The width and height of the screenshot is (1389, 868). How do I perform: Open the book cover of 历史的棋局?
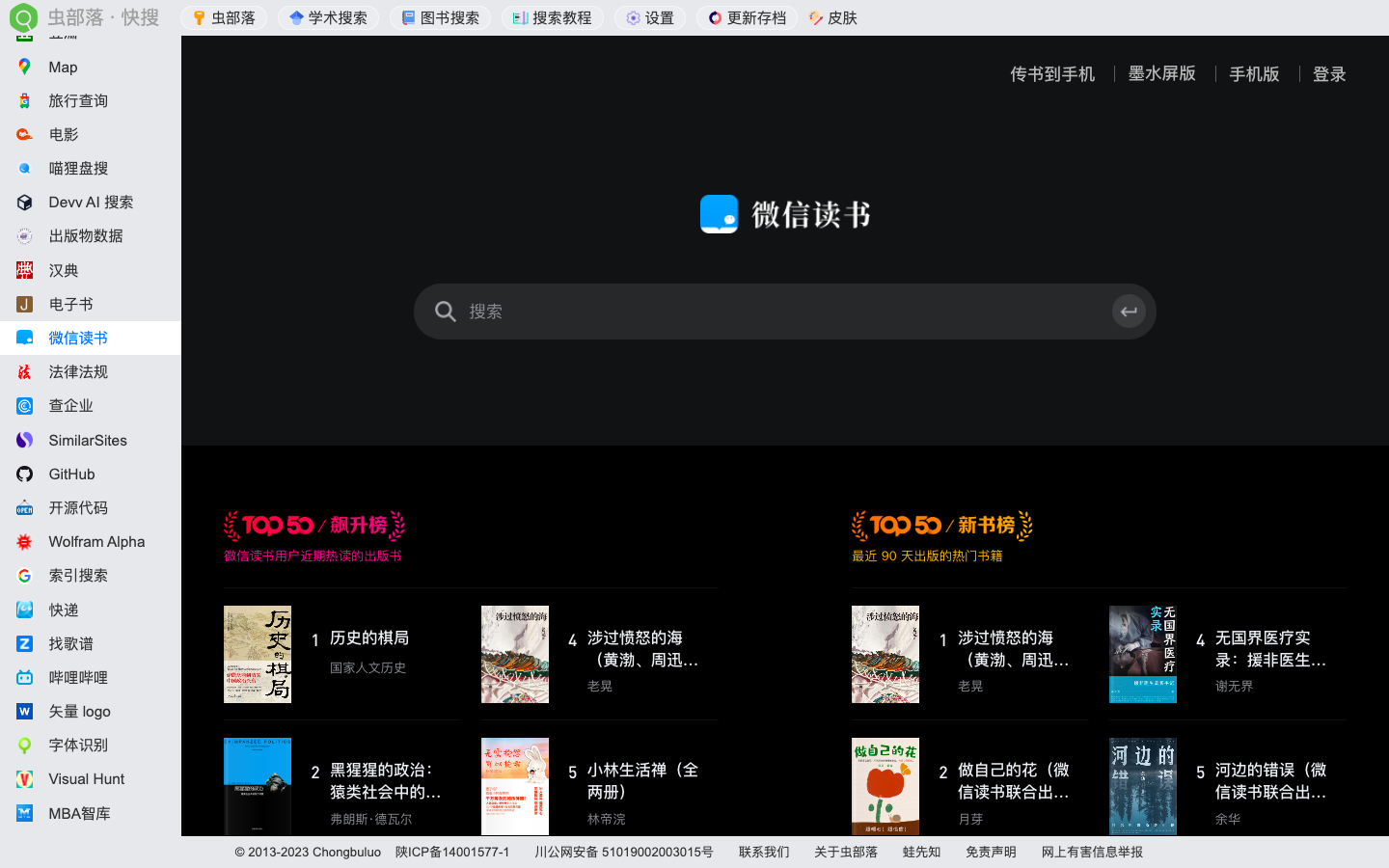coord(257,654)
